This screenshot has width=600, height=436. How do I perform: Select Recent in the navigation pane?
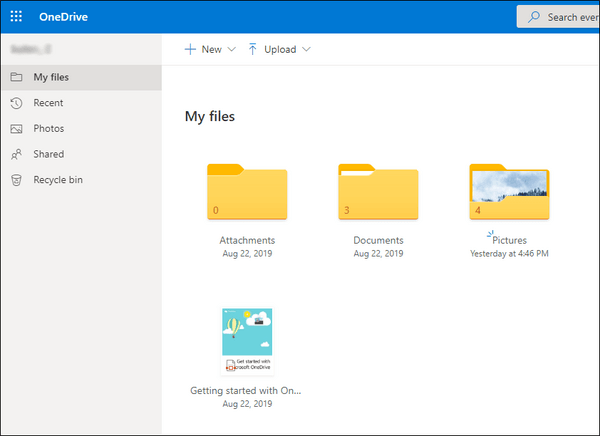tap(48, 103)
